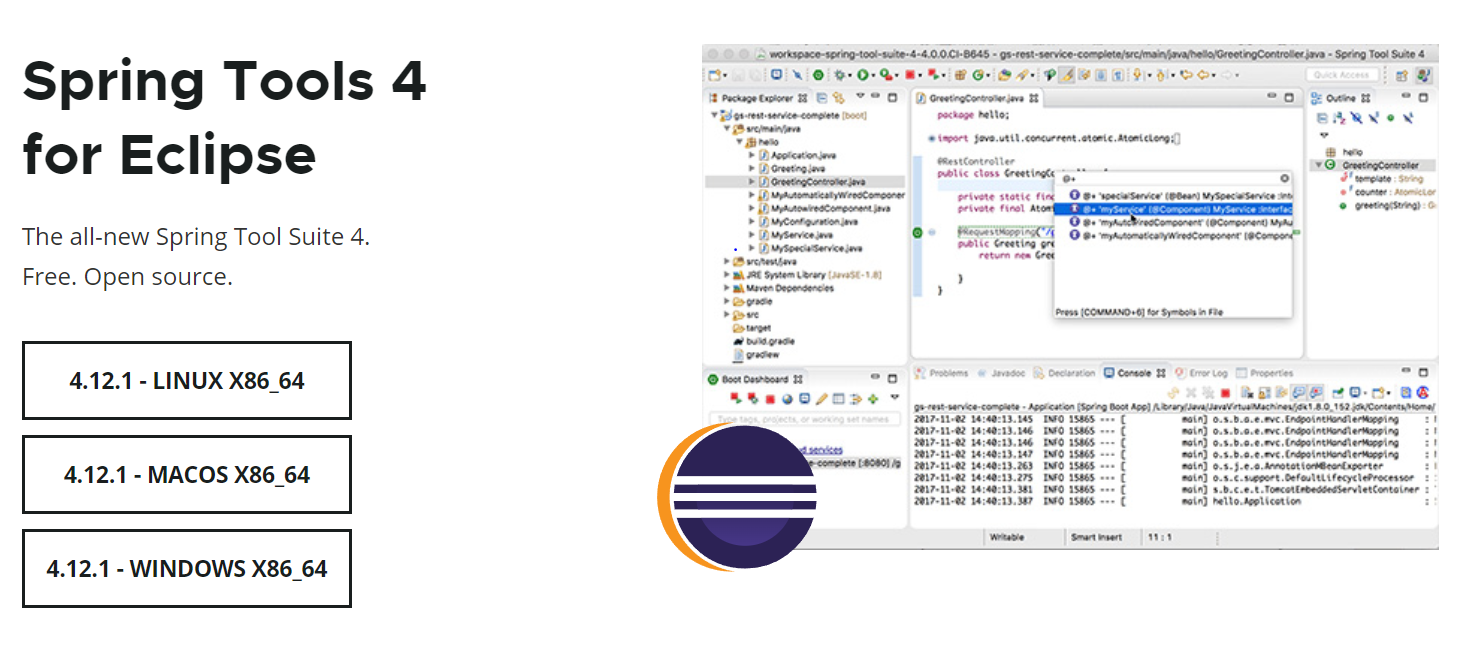Download 4.12.1 for Windows x86_64
The width and height of the screenshot is (1483, 655).
click(186, 568)
